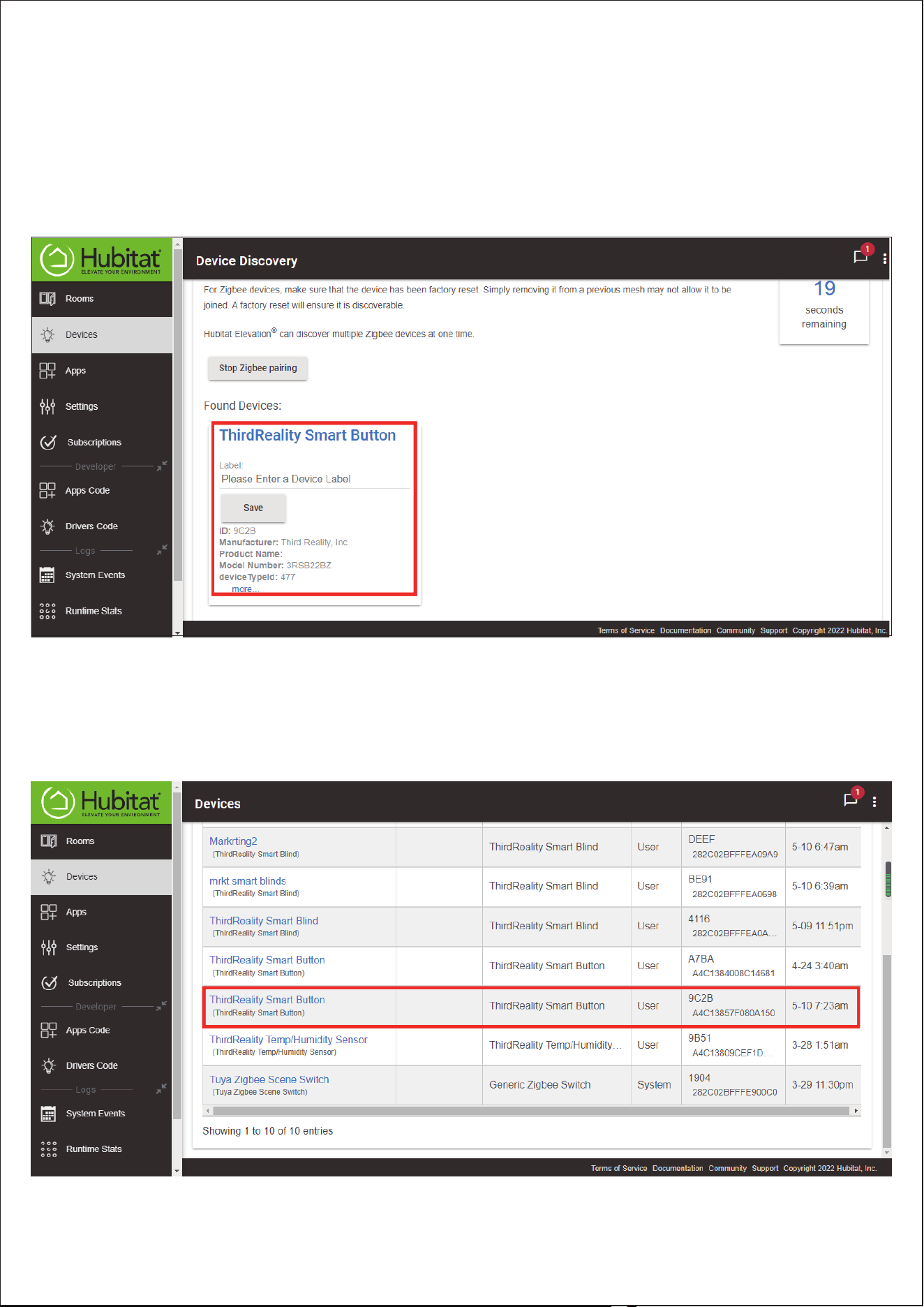This screenshot has width=924, height=1307.
Task: Click Support in Devices list footer
Action: pos(765,1168)
